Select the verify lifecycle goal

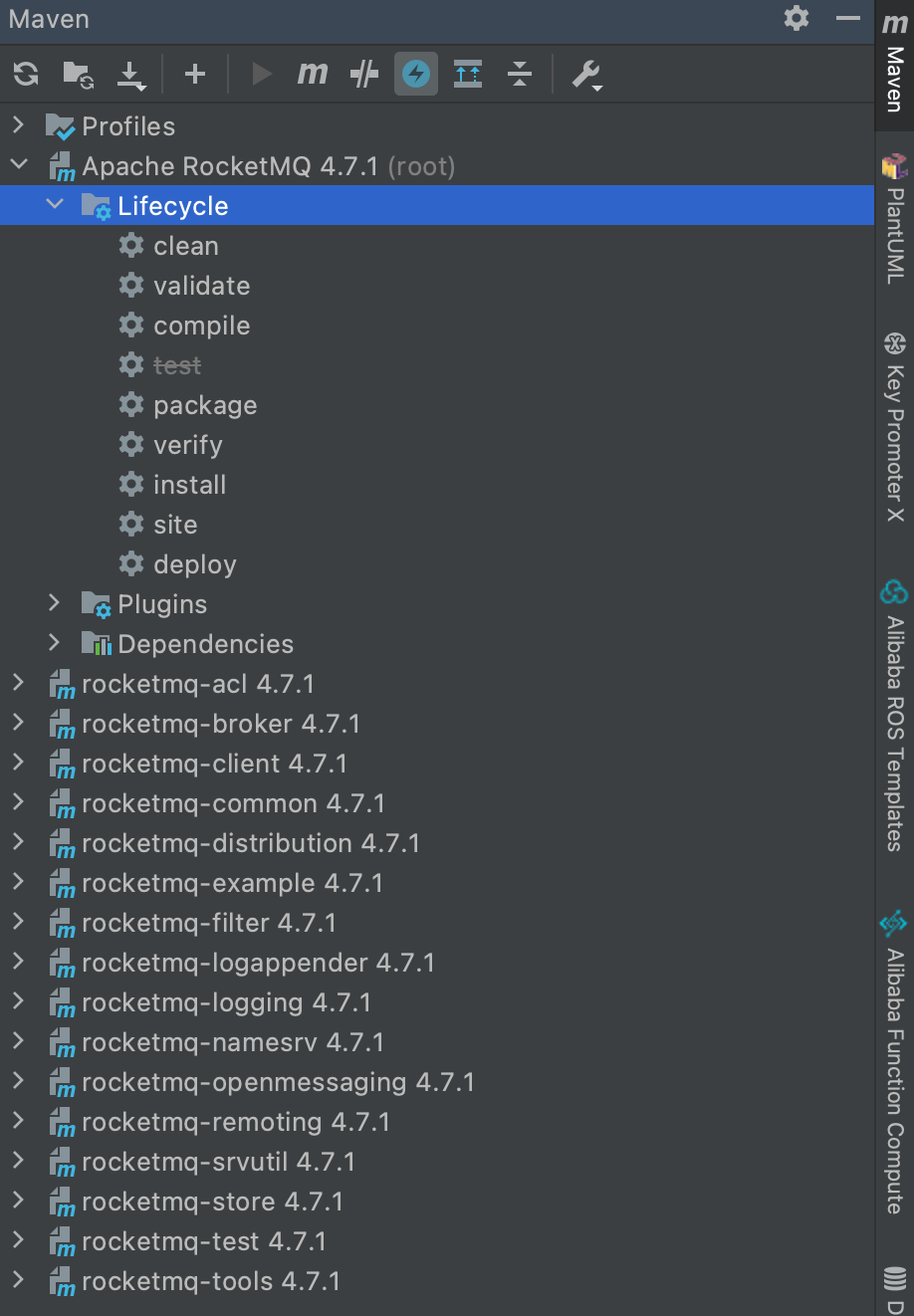pos(188,445)
